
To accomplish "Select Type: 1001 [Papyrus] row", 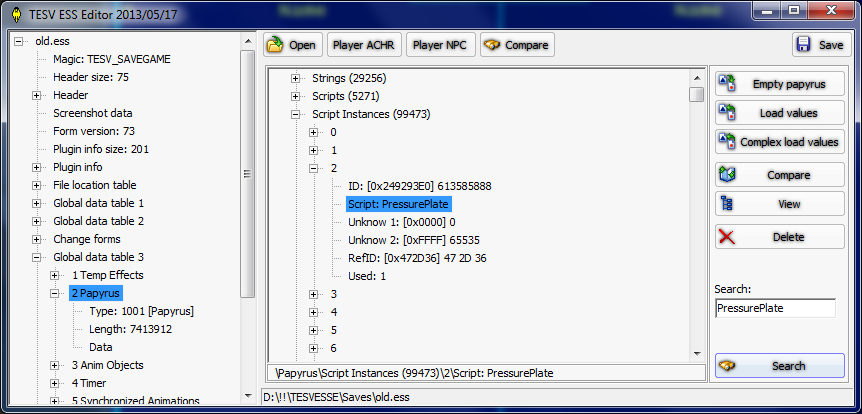I will 141,311.
